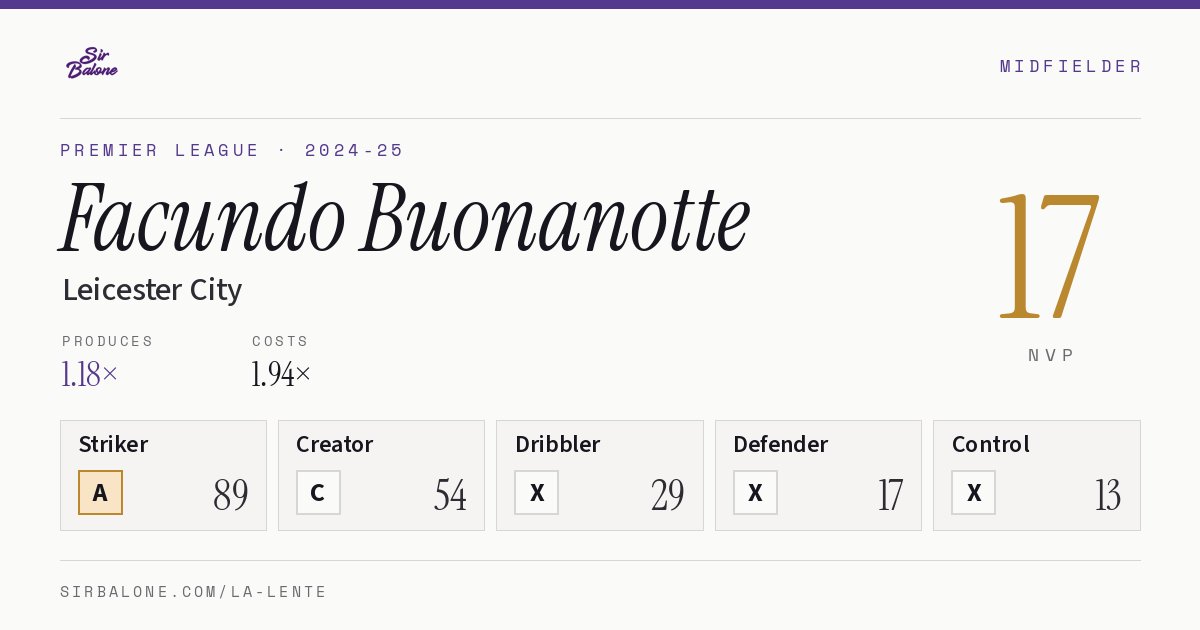Select the X grade badge under Control
The image size is (1200, 630).
[x=973, y=492]
